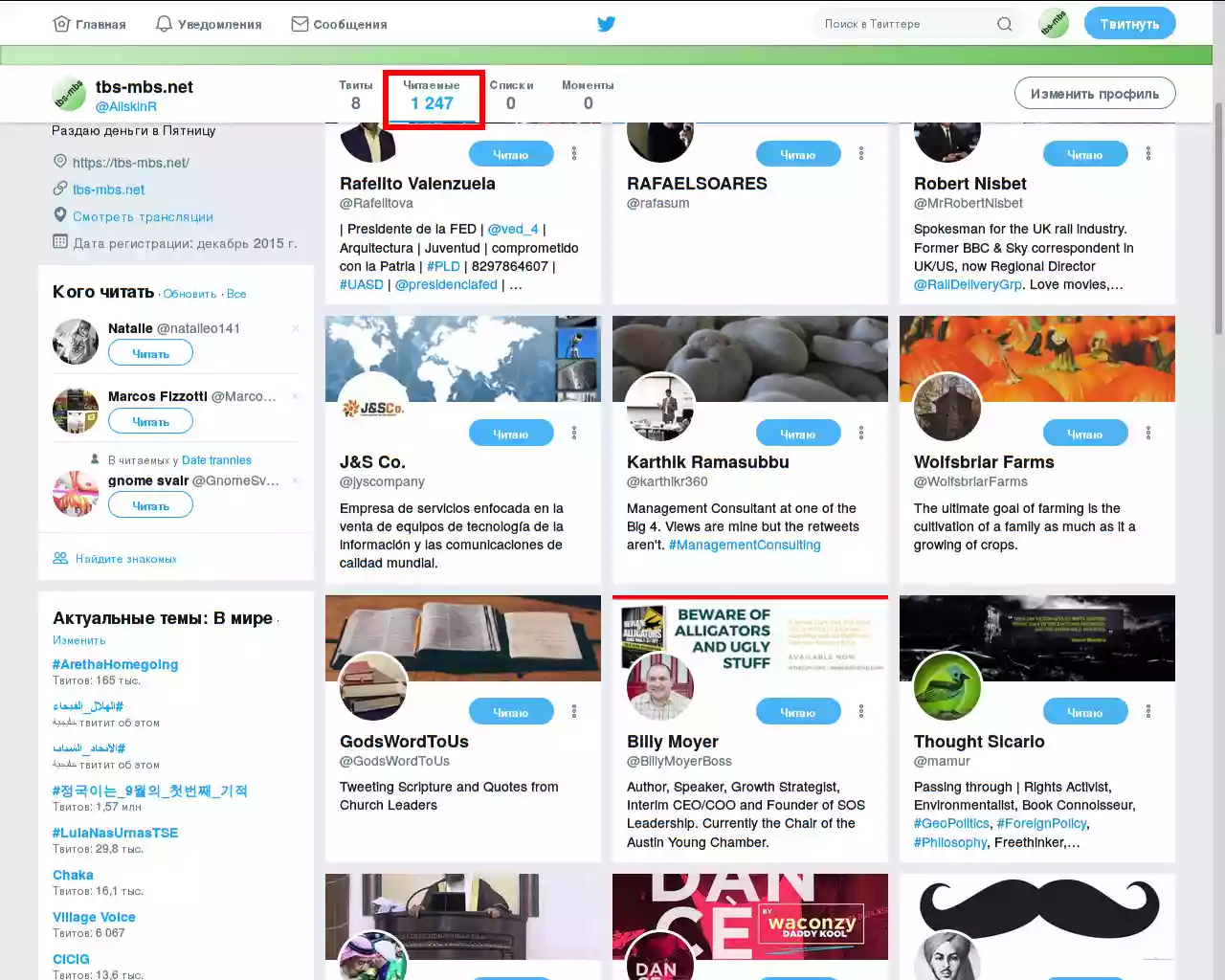This screenshot has width=1225, height=980.
Task: Open the Главная home icon
Action: [61, 24]
